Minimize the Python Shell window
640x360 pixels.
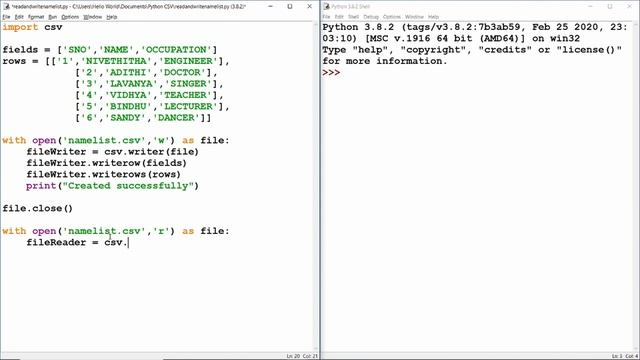(x=590, y=7)
